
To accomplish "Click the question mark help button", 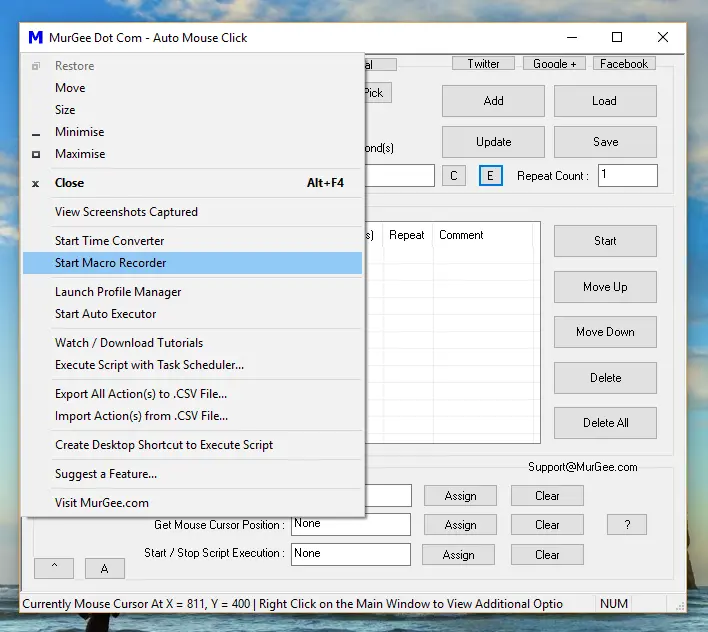I will (626, 525).
